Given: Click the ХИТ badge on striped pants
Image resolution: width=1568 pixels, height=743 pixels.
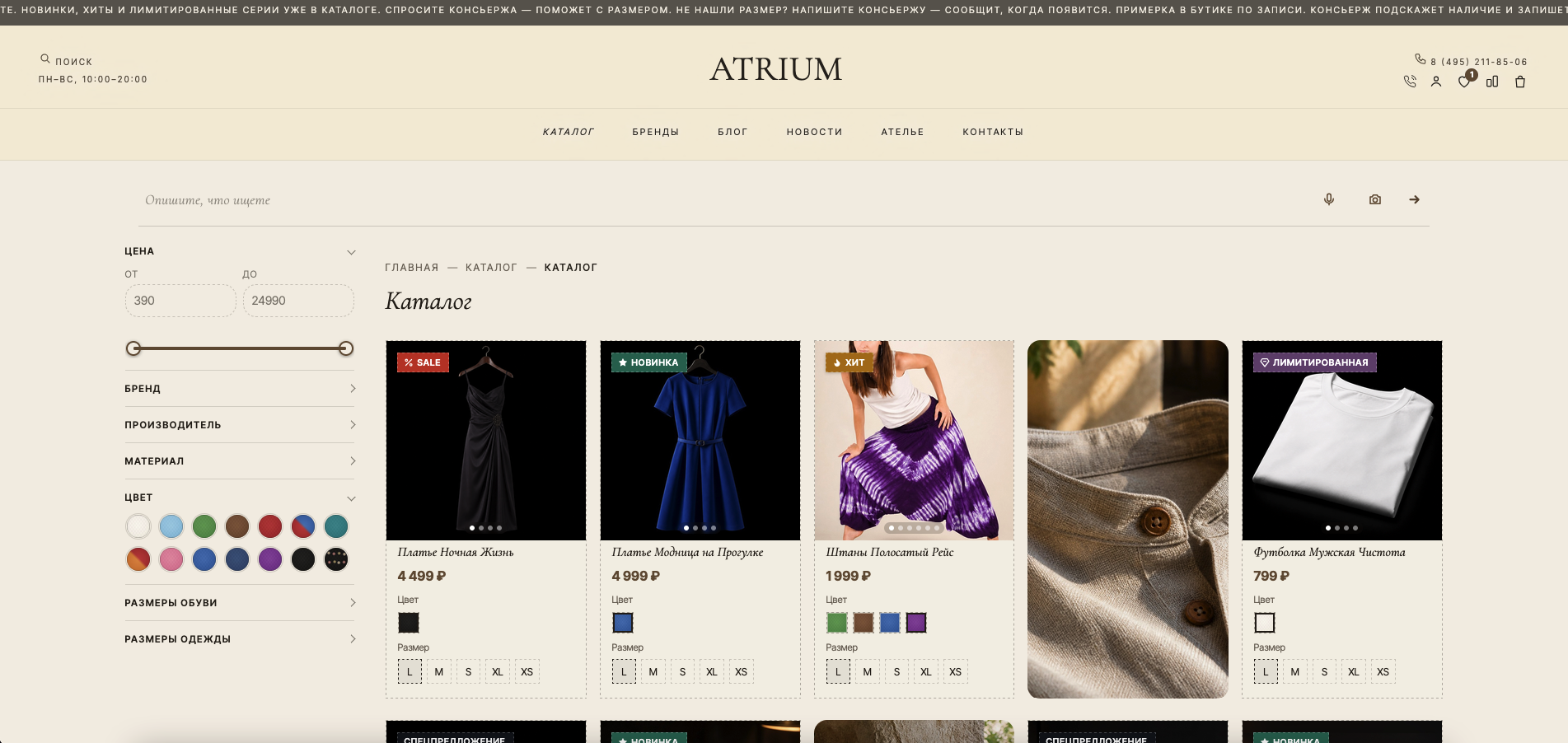Looking at the screenshot, I should pyautogui.click(x=850, y=362).
